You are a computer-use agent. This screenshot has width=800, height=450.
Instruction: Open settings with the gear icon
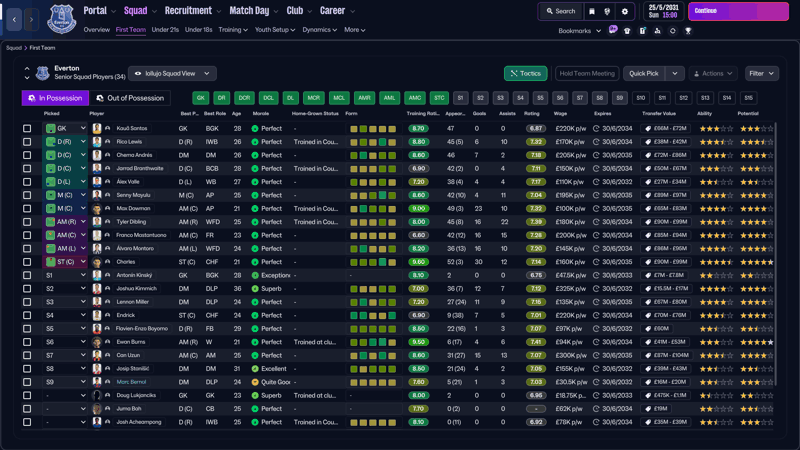coord(624,11)
